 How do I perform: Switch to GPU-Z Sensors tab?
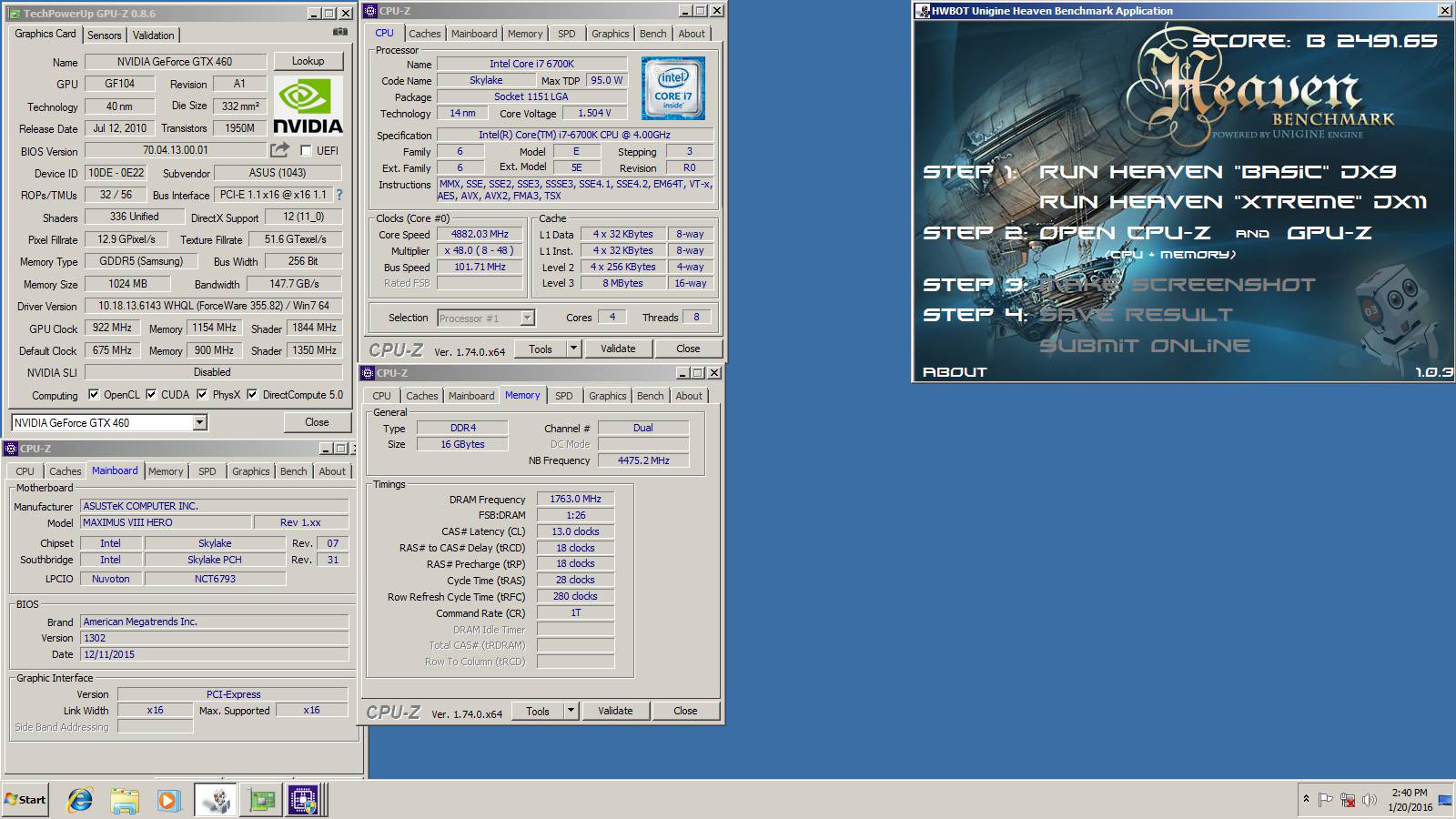coord(105,35)
